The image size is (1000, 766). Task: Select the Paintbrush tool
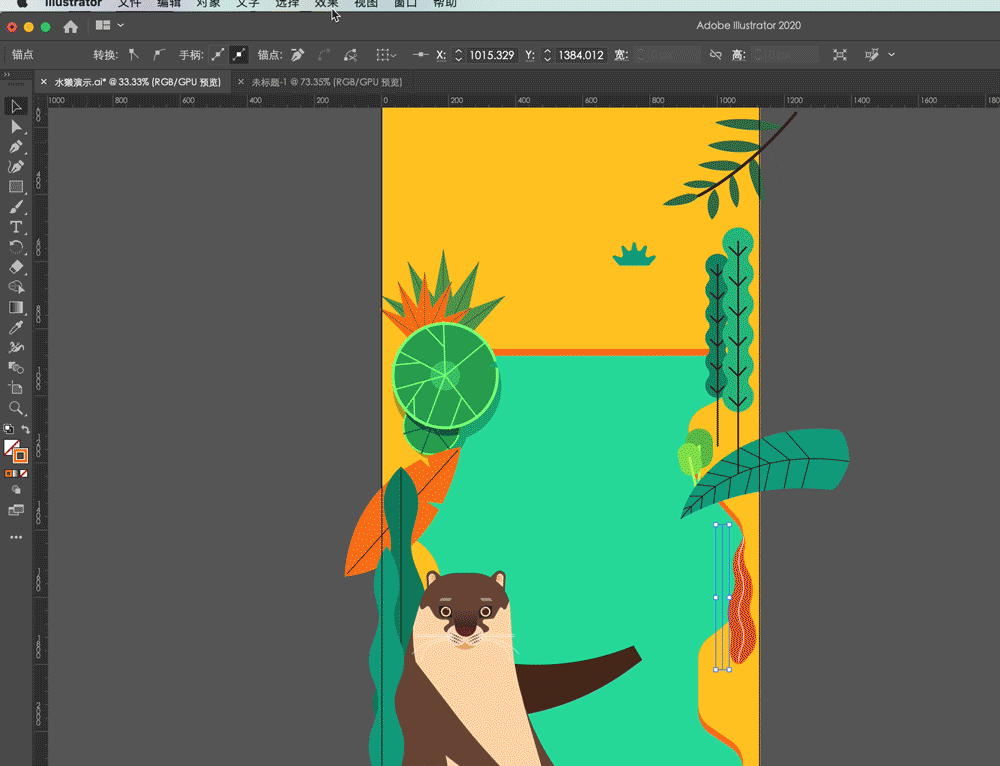[16, 207]
